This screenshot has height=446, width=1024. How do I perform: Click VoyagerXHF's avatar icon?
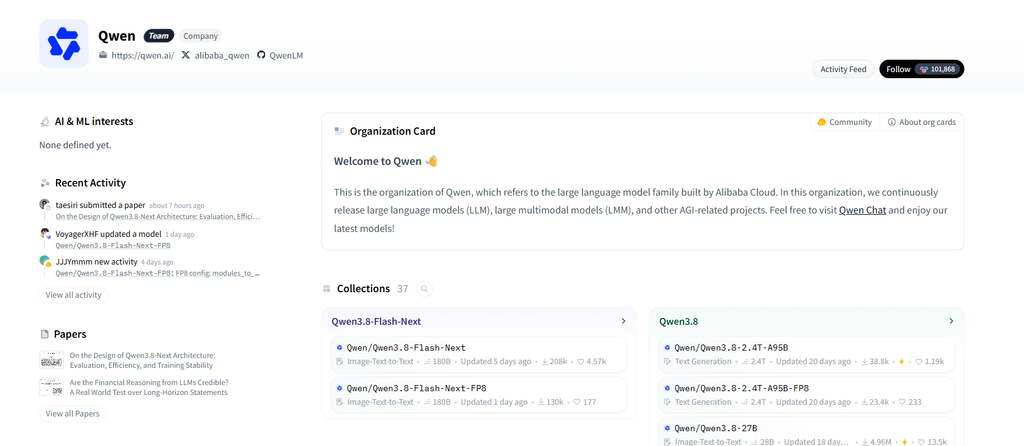pyautogui.click(x=45, y=234)
